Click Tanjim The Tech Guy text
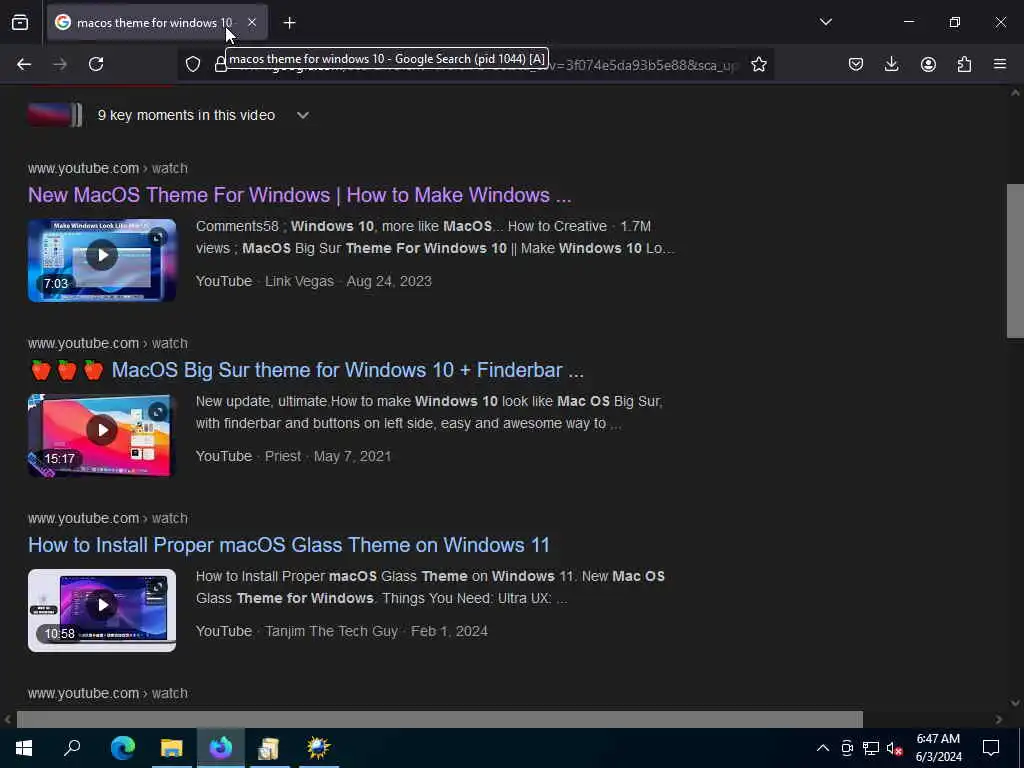1024x768 pixels. coord(331,631)
